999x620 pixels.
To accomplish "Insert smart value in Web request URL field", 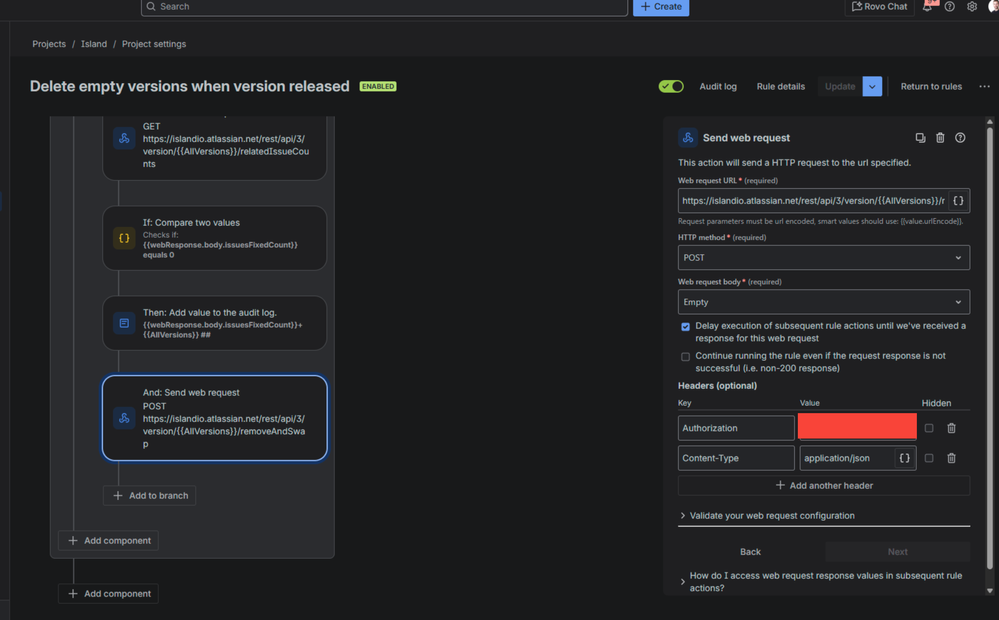I will [957, 201].
